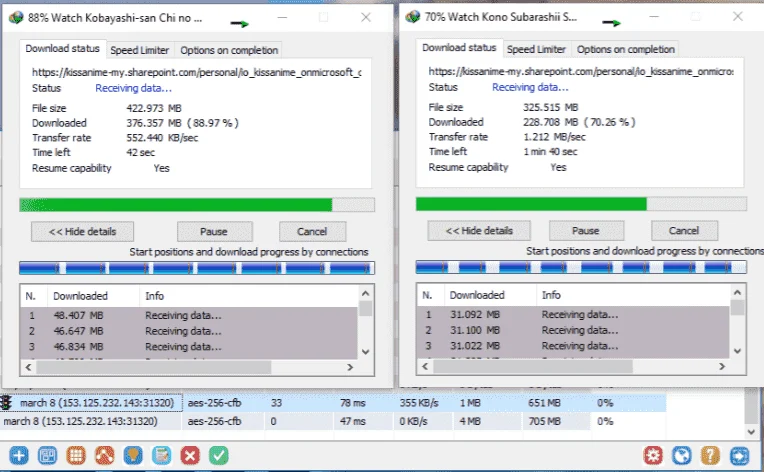Click the Info column header in Kobayashi-san list
The width and height of the screenshot is (764, 472).
248,296
